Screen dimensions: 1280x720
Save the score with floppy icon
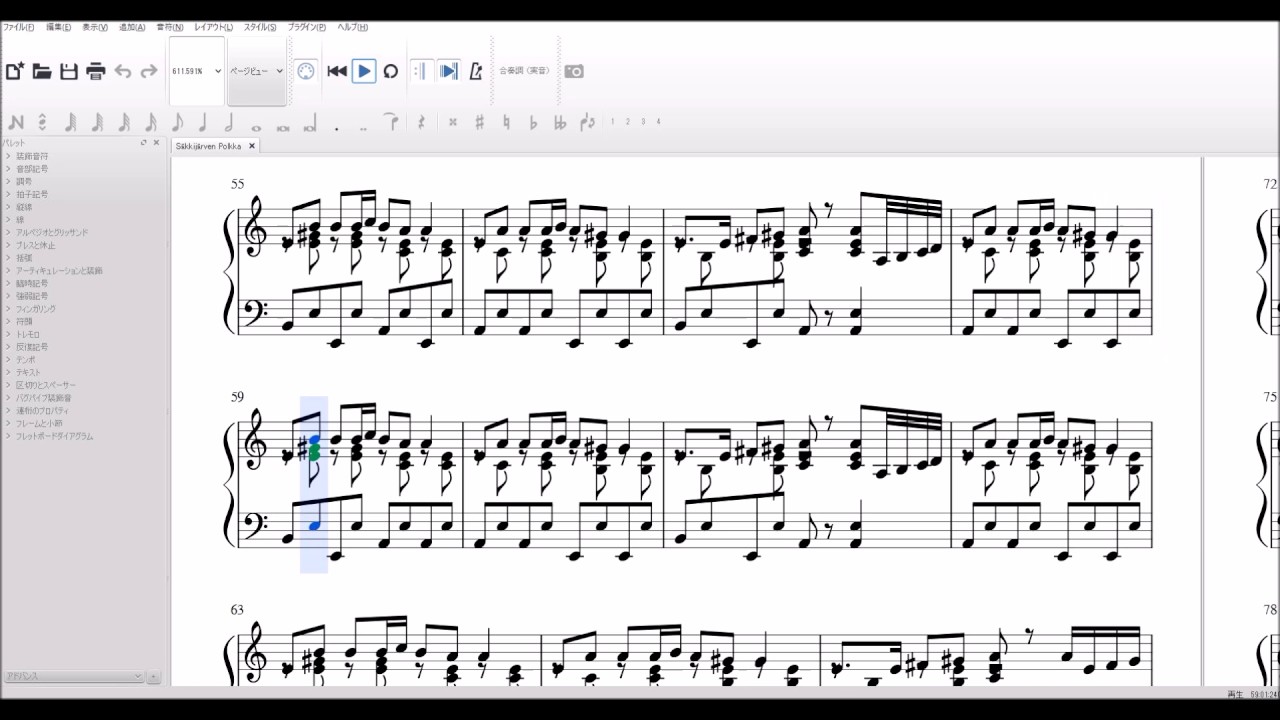tap(69, 71)
